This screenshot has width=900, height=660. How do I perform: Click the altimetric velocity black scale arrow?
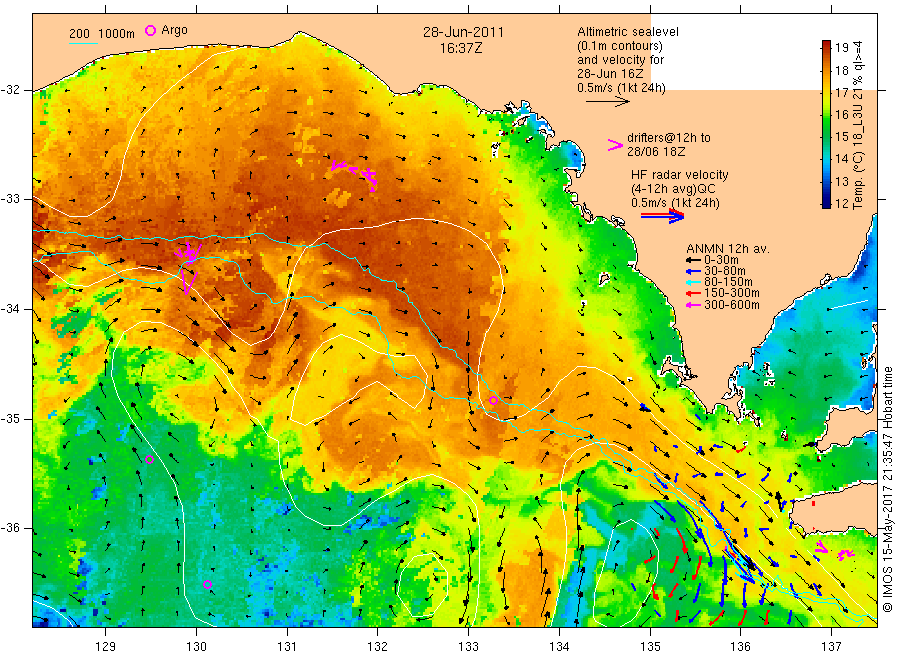coord(607,102)
